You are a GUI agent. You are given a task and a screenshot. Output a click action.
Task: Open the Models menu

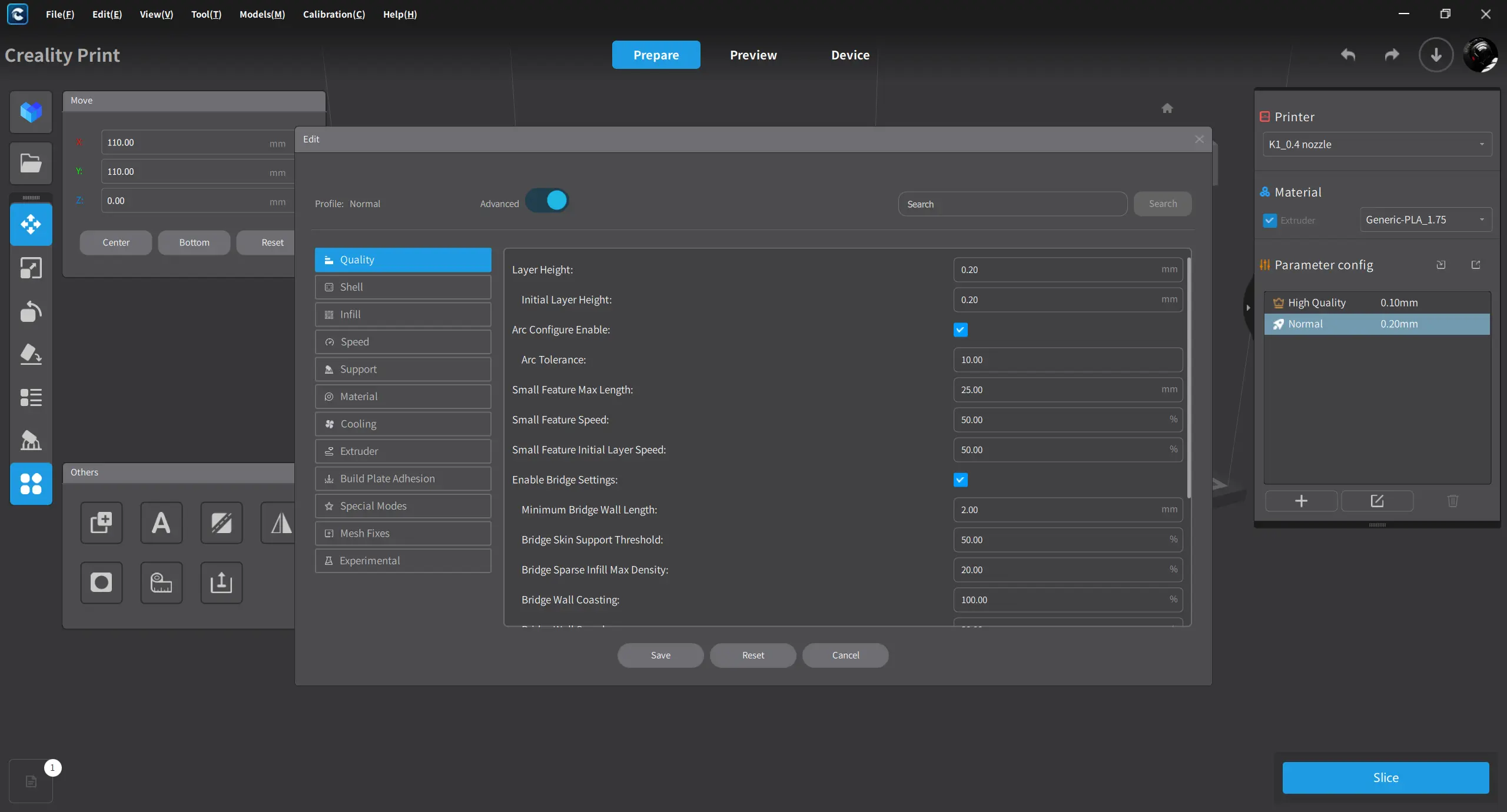(x=262, y=14)
